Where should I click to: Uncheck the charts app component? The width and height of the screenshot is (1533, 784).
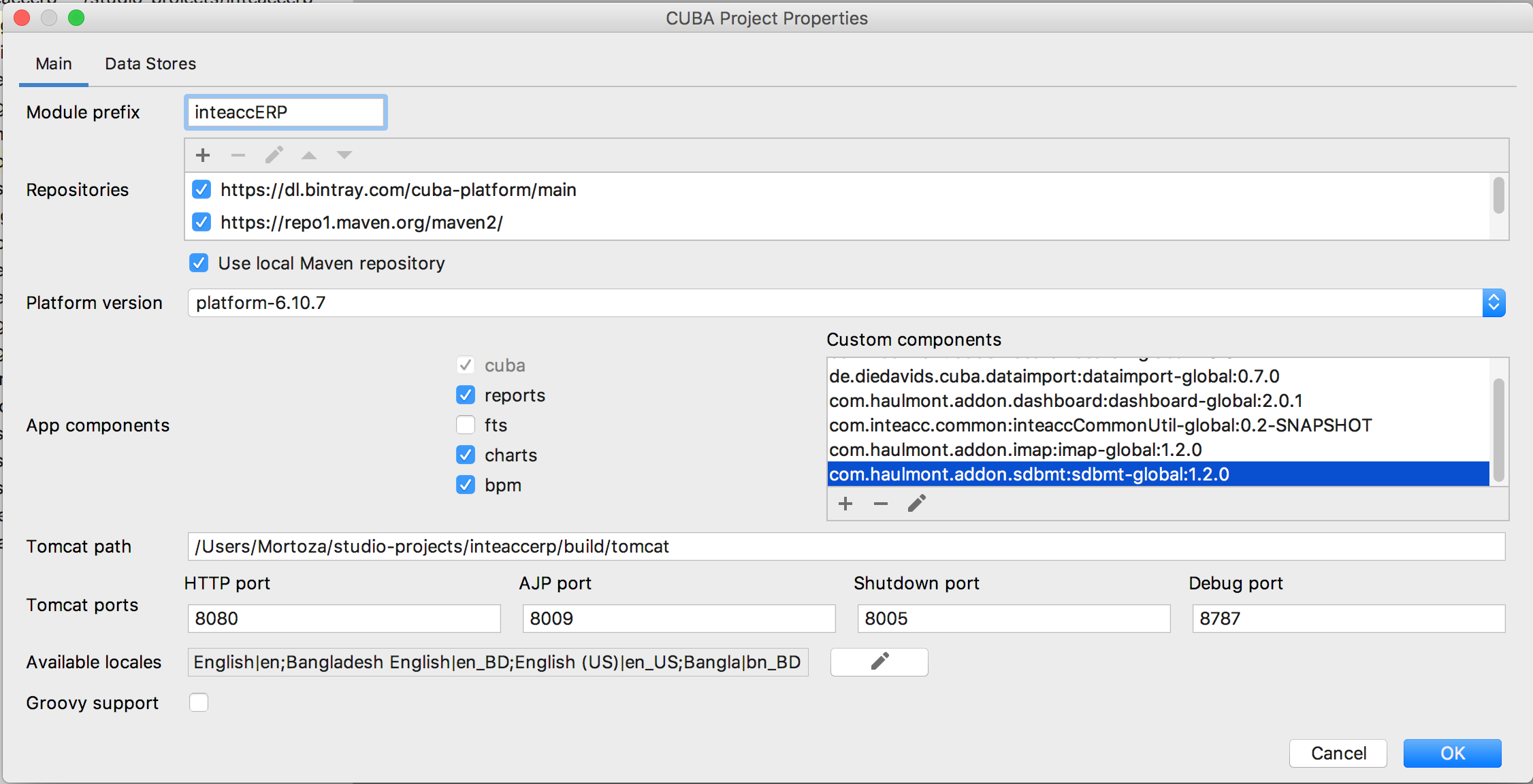pos(466,455)
